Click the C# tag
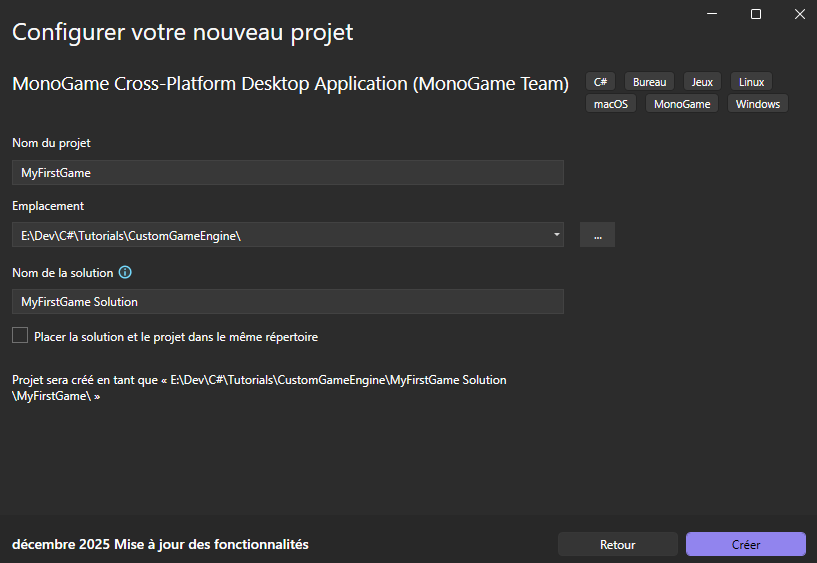 pos(600,82)
